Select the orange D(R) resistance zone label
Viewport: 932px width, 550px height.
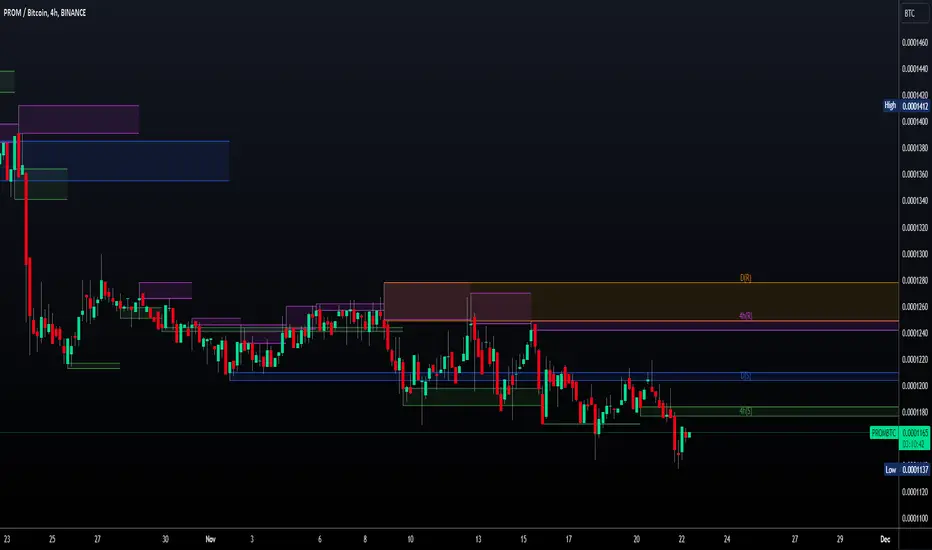pos(745,278)
